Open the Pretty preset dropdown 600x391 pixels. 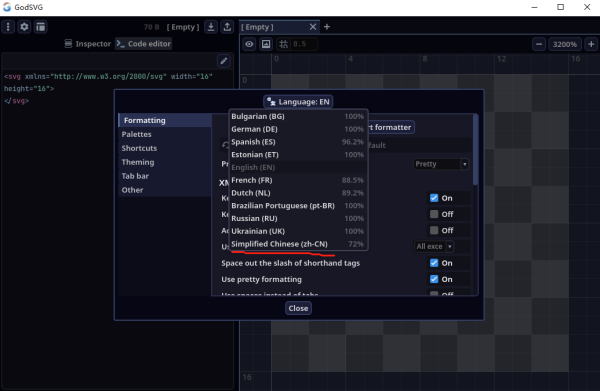click(441, 164)
